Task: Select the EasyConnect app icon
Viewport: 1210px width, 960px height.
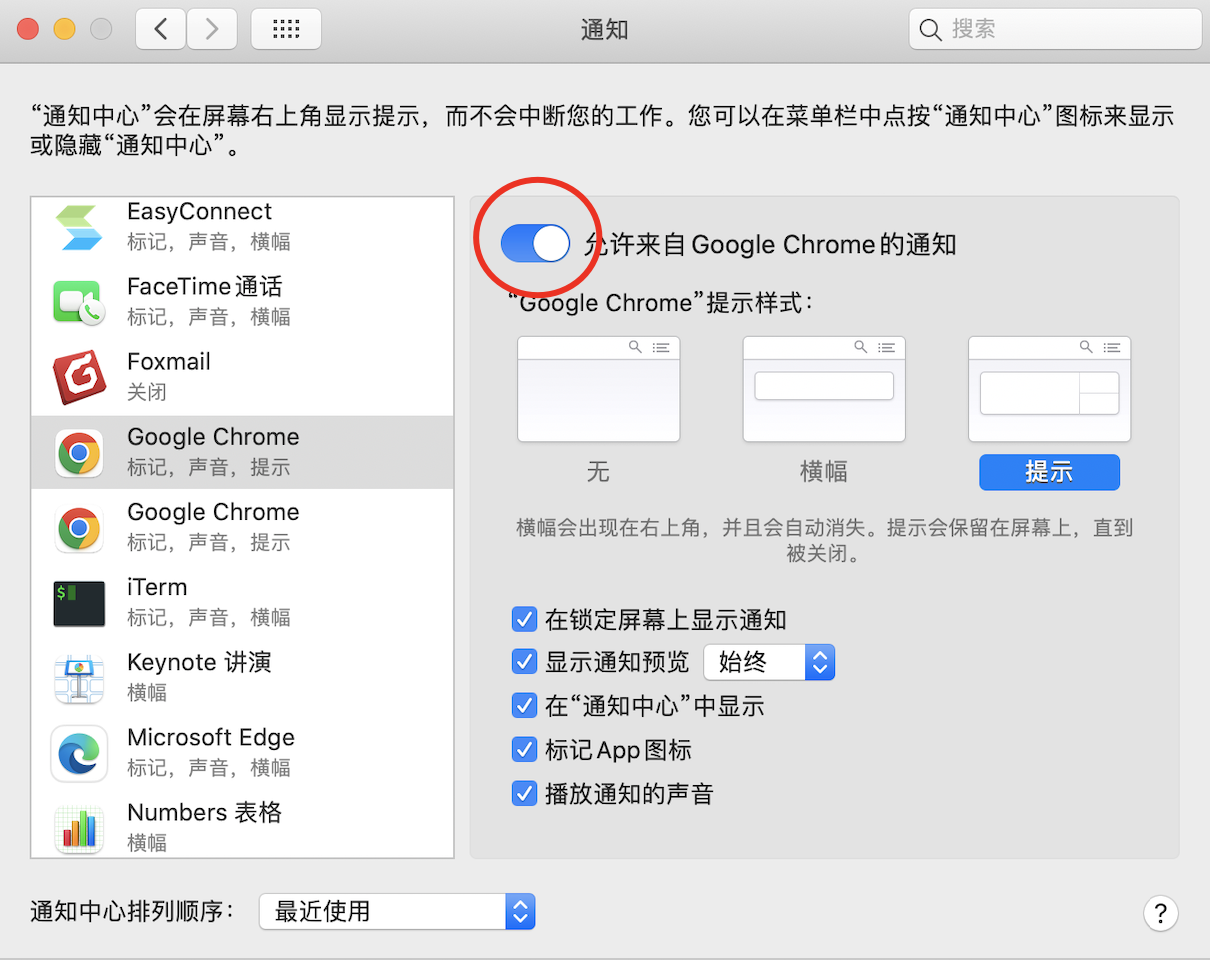Action: point(79,227)
